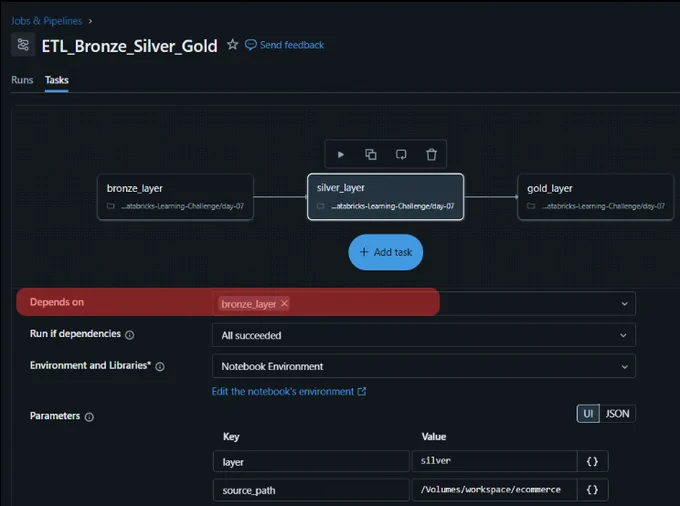The width and height of the screenshot is (680, 506).
Task: Run the silver_layer task with play icon
Action: point(340,154)
